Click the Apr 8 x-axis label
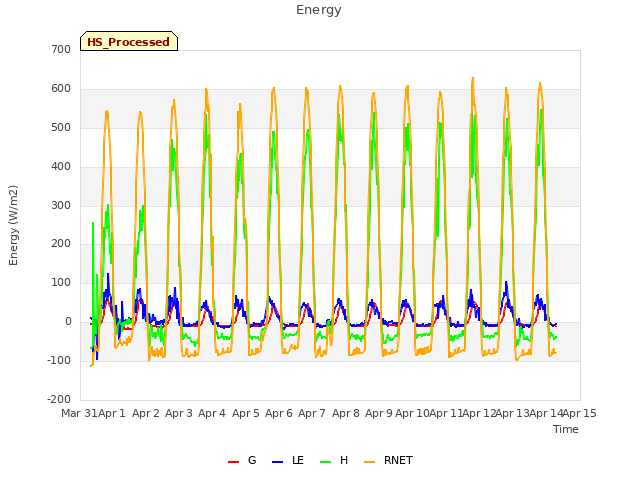 click(346, 413)
